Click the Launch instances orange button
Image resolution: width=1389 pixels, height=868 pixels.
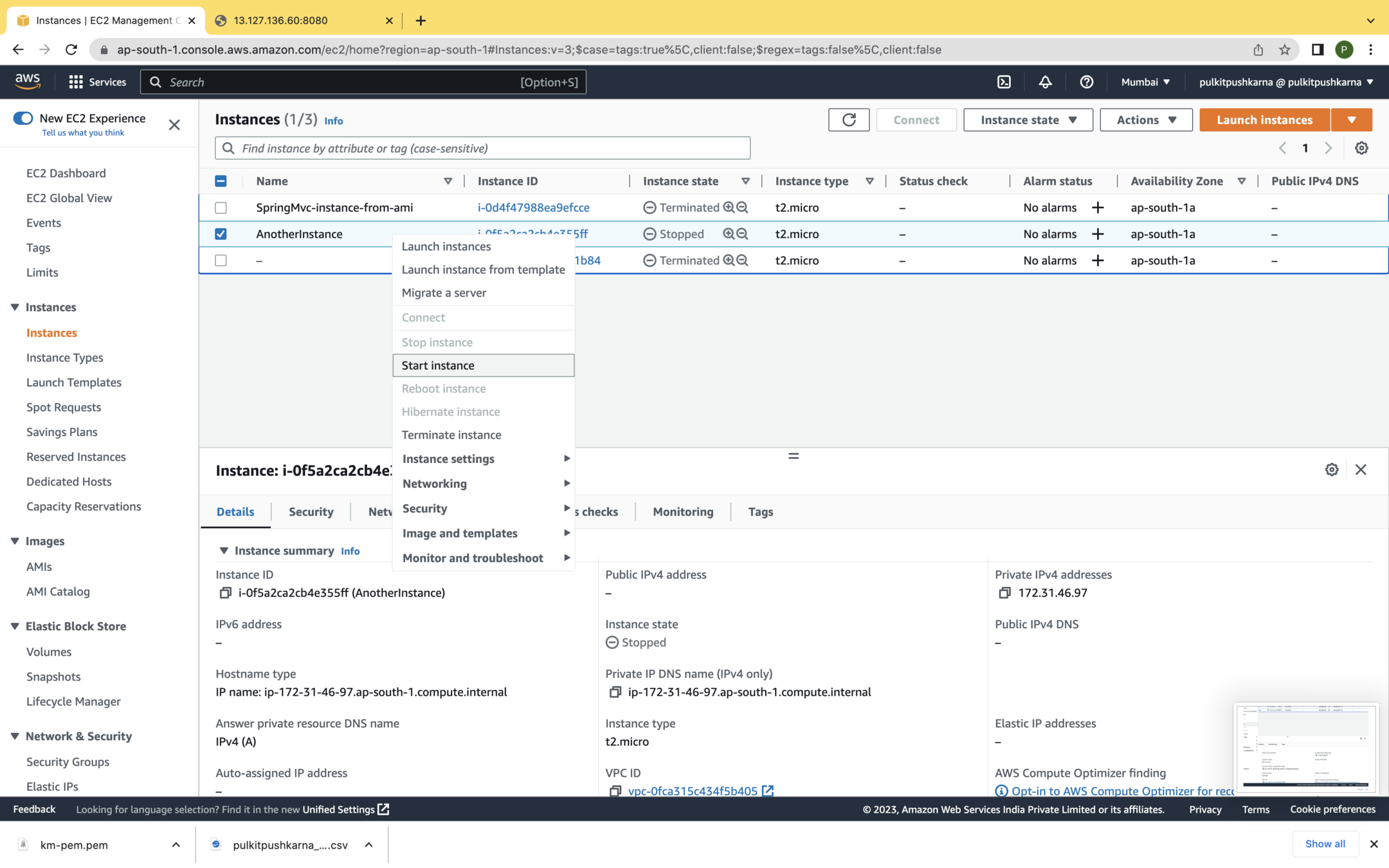click(1264, 120)
